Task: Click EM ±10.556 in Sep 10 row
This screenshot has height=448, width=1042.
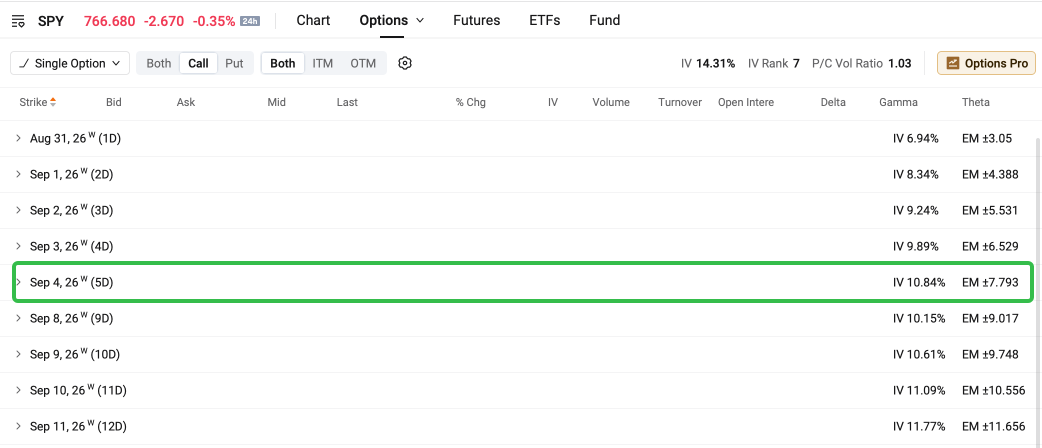Action: [x=993, y=390]
